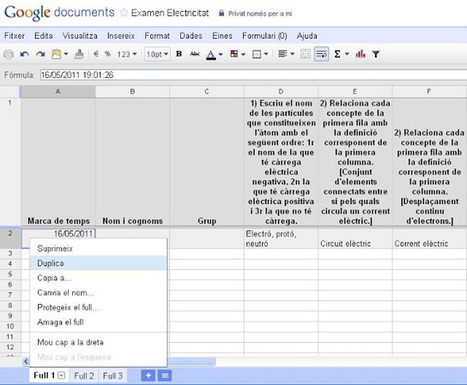Open the Dades menu
The width and height of the screenshot is (467, 385).
pyautogui.click(x=191, y=36)
